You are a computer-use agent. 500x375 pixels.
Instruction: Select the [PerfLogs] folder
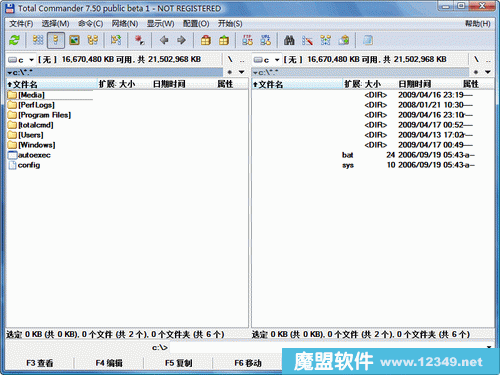(x=36, y=105)
